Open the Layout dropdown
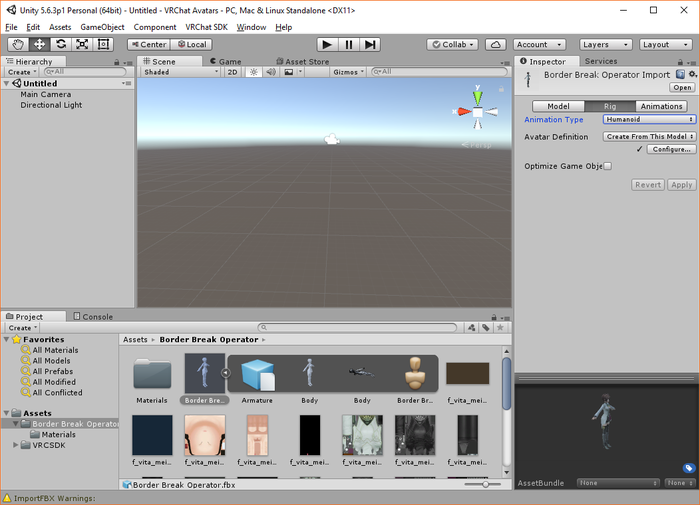700x505 pixels. tap(665, 45)
